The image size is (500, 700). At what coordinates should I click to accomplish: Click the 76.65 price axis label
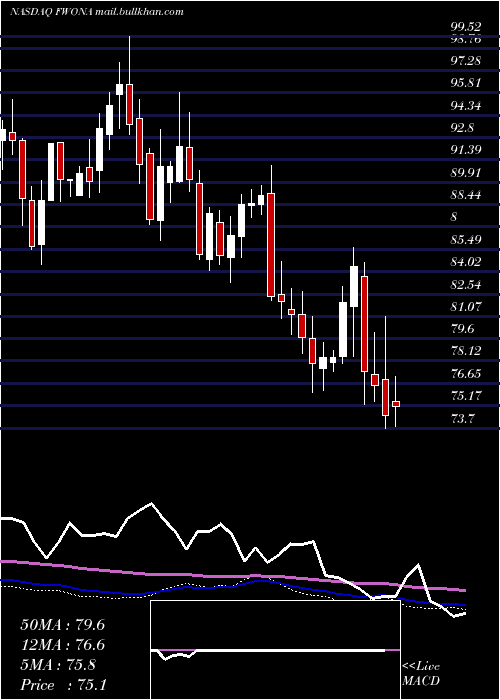tap(466, 374)
